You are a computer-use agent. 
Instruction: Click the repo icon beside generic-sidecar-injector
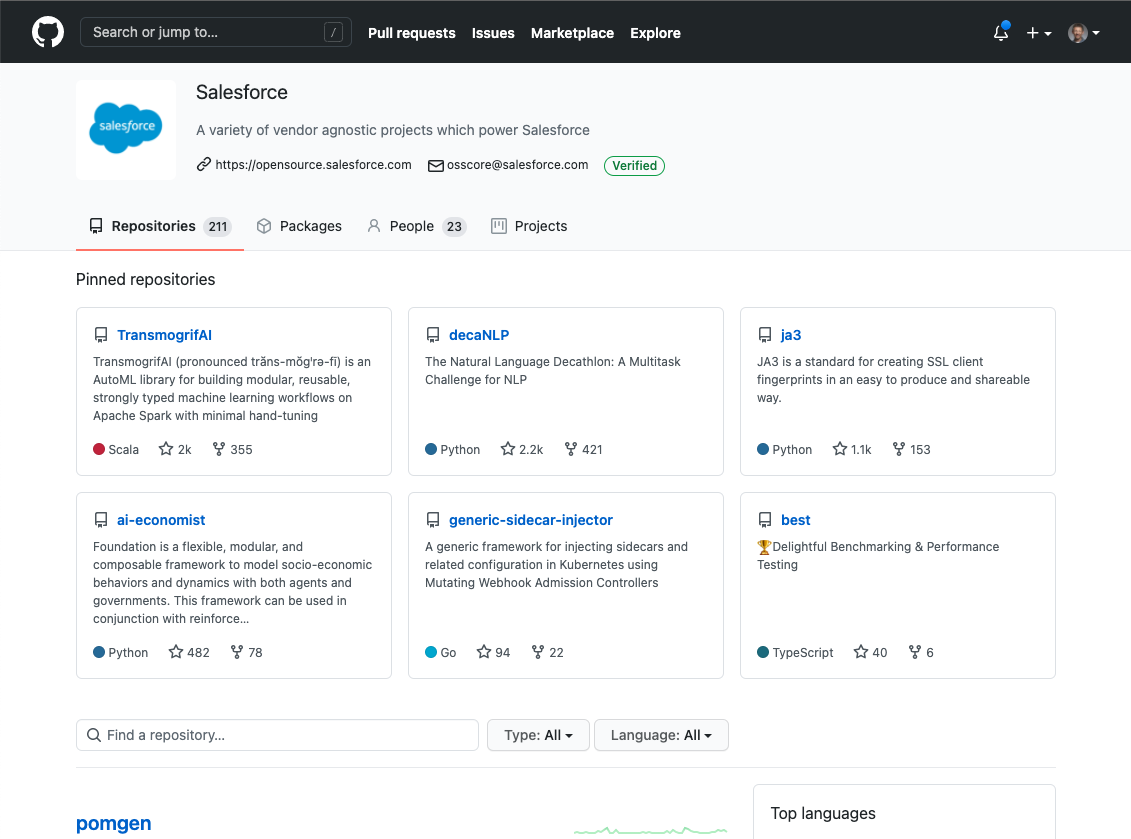pos(433,519)
